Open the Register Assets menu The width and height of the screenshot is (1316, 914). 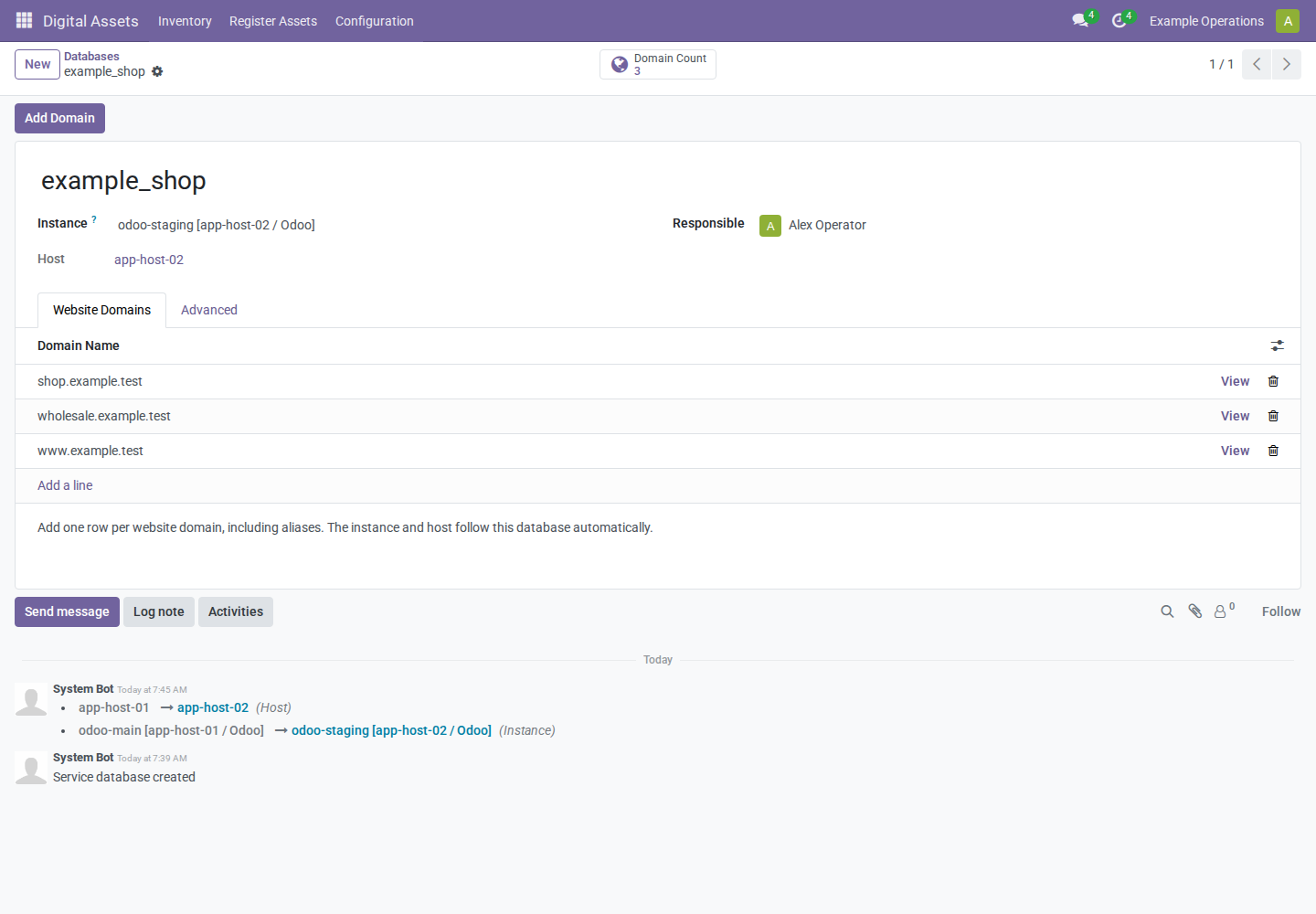pos(273,21)
